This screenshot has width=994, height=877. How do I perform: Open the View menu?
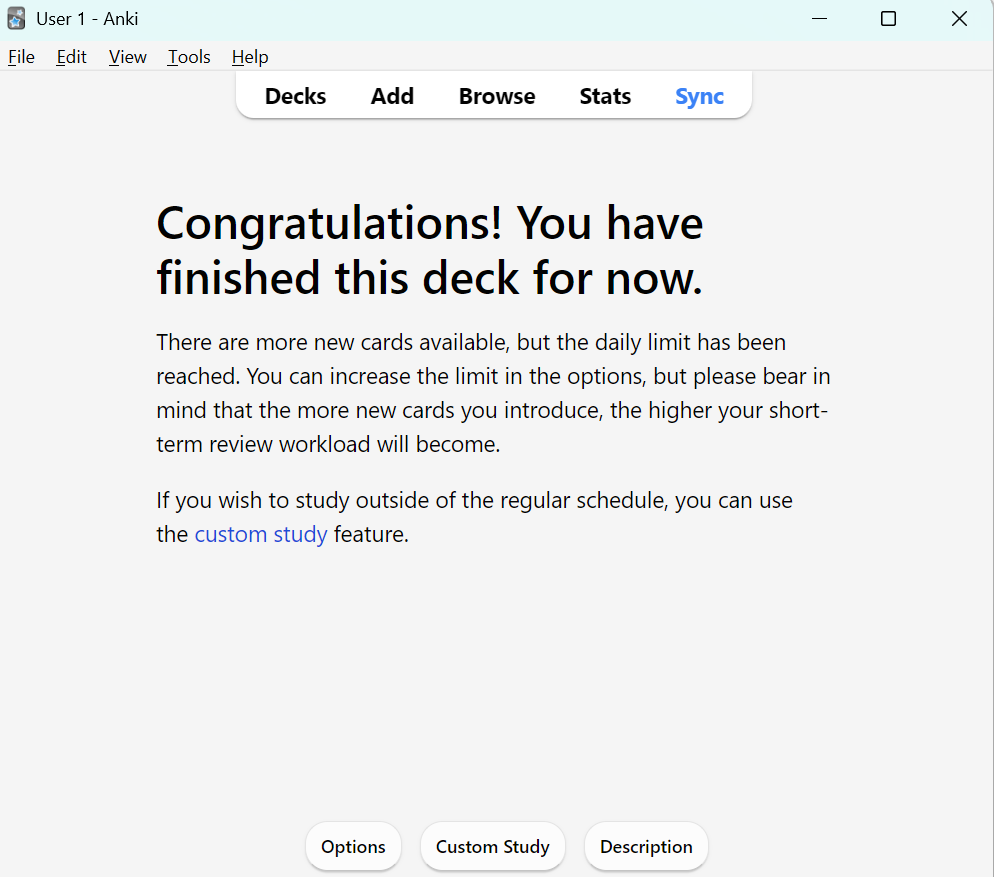tap(127, 57)
